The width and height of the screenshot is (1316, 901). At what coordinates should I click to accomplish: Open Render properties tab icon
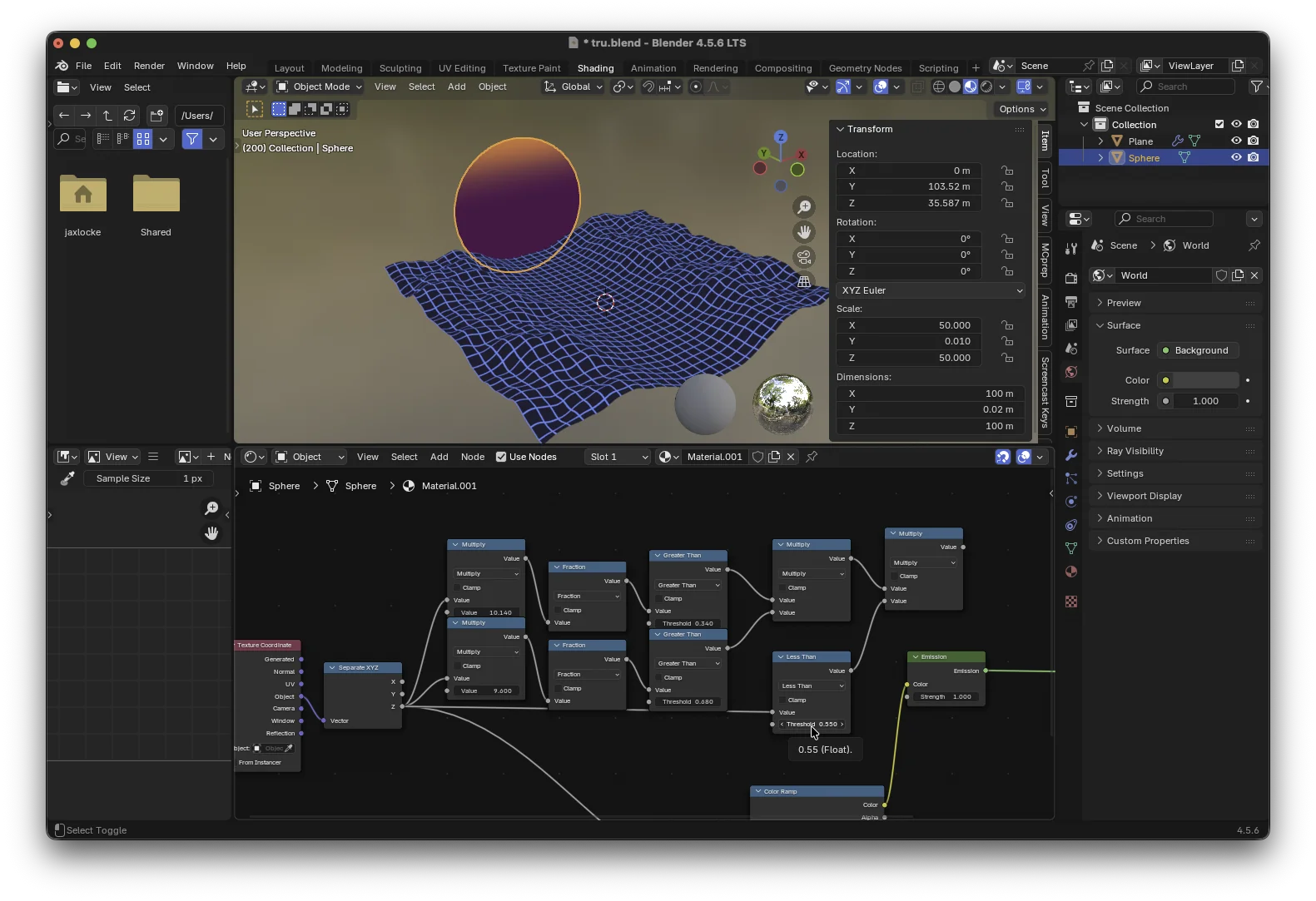[x=1071, y=279]
